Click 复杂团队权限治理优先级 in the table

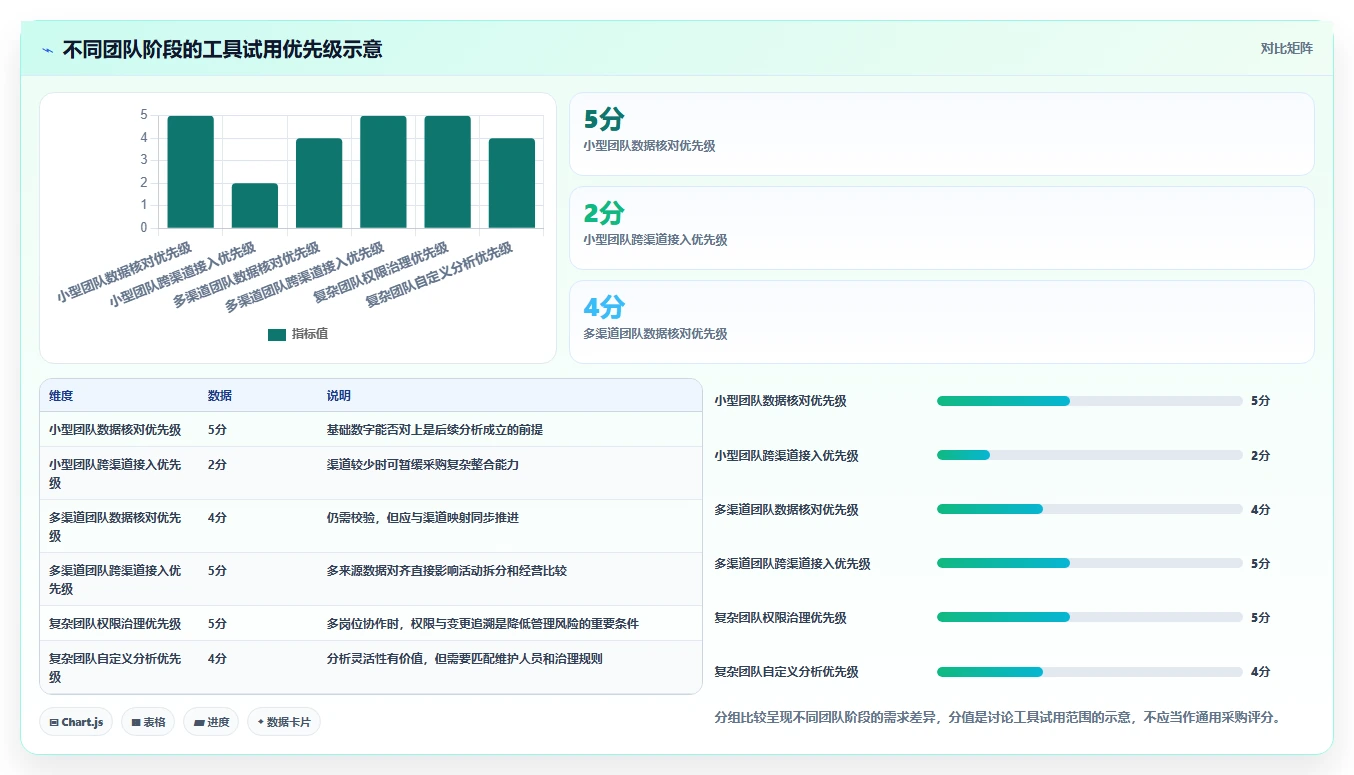tap(115, 624)
